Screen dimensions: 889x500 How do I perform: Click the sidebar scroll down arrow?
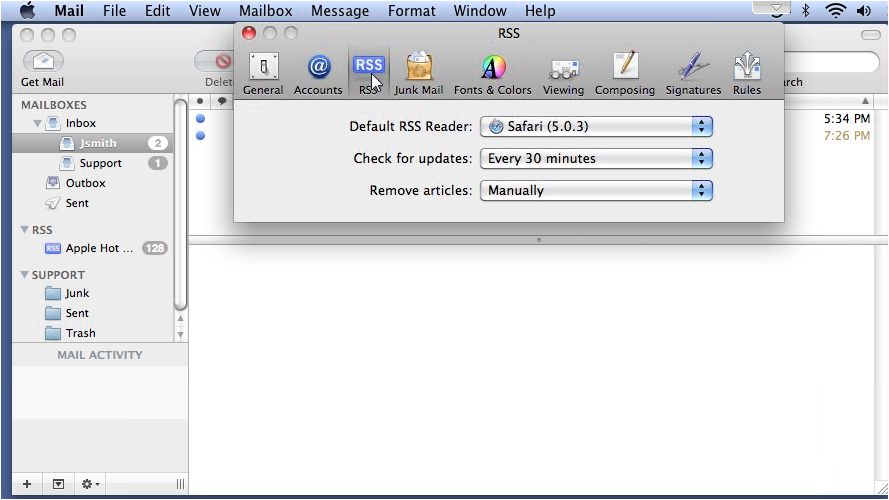[180, 334]
